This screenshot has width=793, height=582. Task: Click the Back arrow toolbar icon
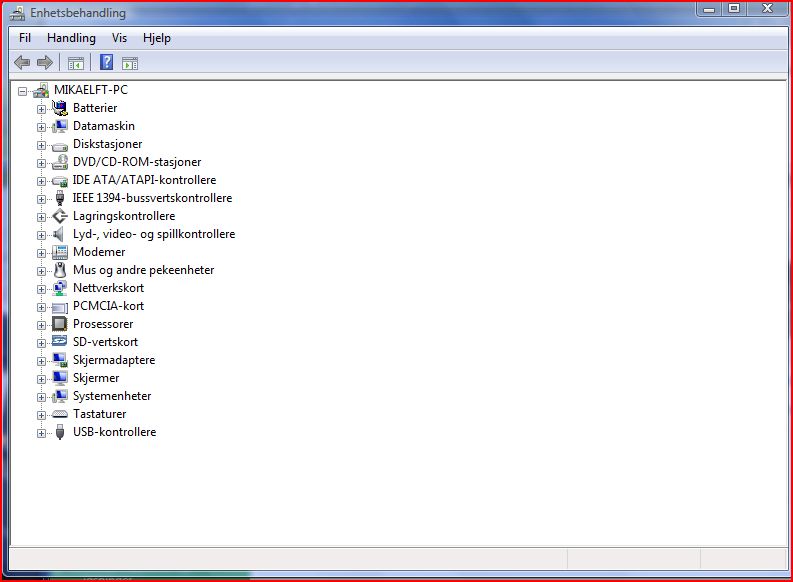22,63
